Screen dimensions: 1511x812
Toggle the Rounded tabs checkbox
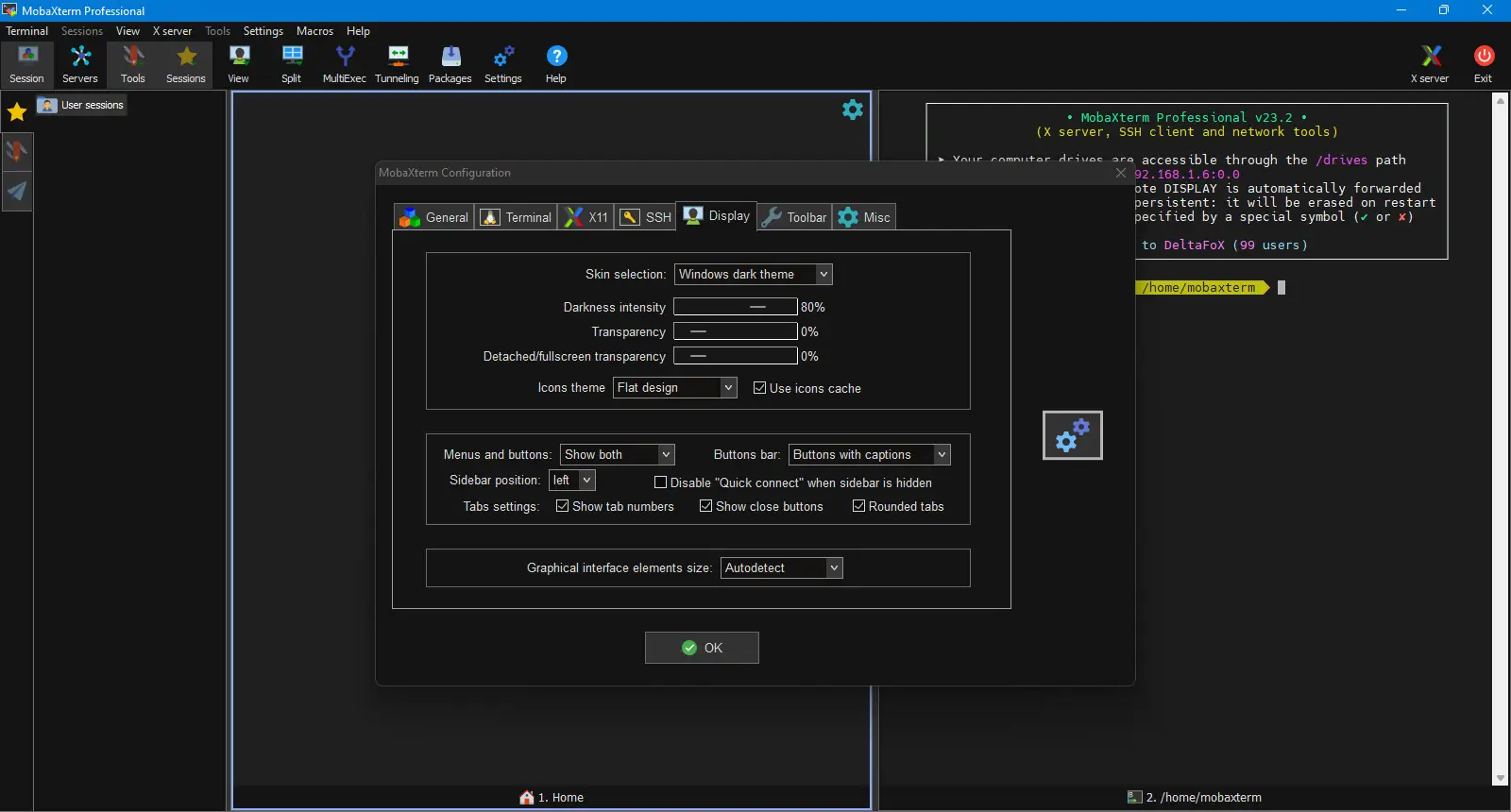pos(858,506)
